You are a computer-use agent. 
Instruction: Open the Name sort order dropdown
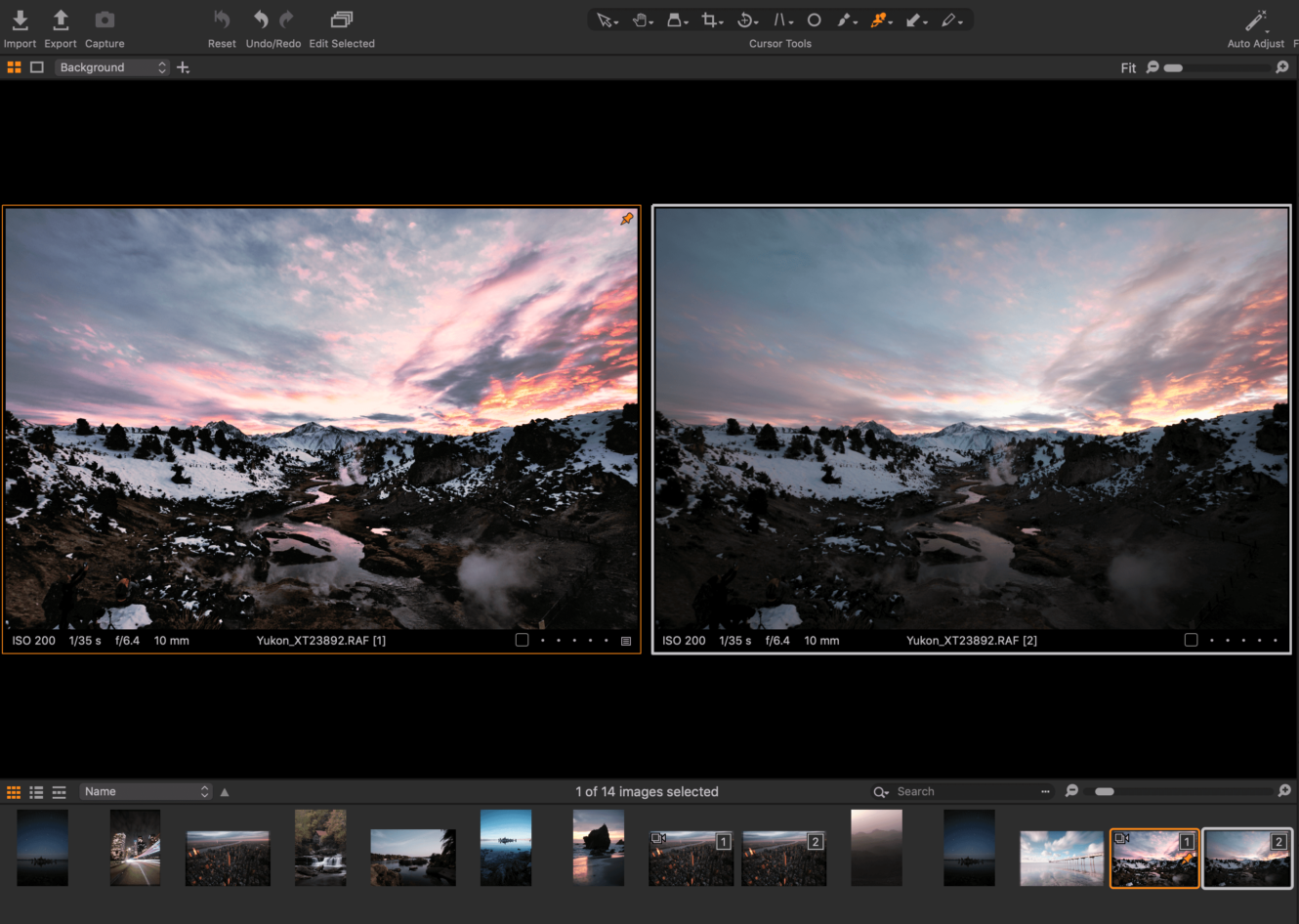click(145, 791)
